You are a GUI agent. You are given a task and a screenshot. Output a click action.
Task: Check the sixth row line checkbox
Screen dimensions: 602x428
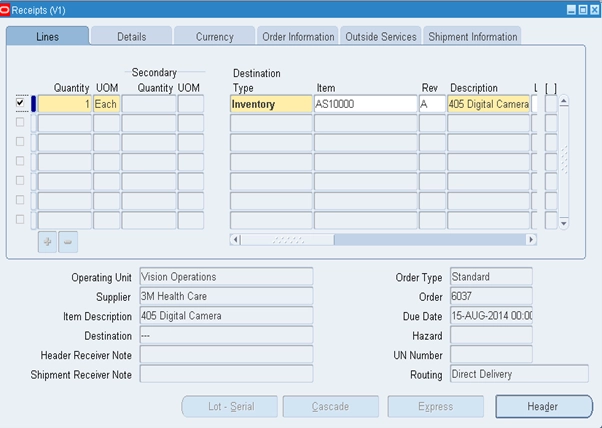click(x=20, y=200)
